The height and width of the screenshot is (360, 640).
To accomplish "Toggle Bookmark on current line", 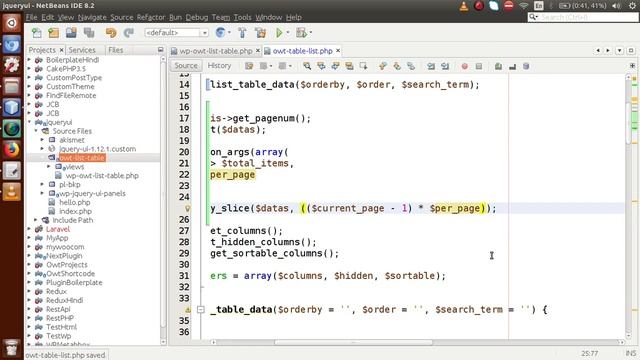I will 411,66.
